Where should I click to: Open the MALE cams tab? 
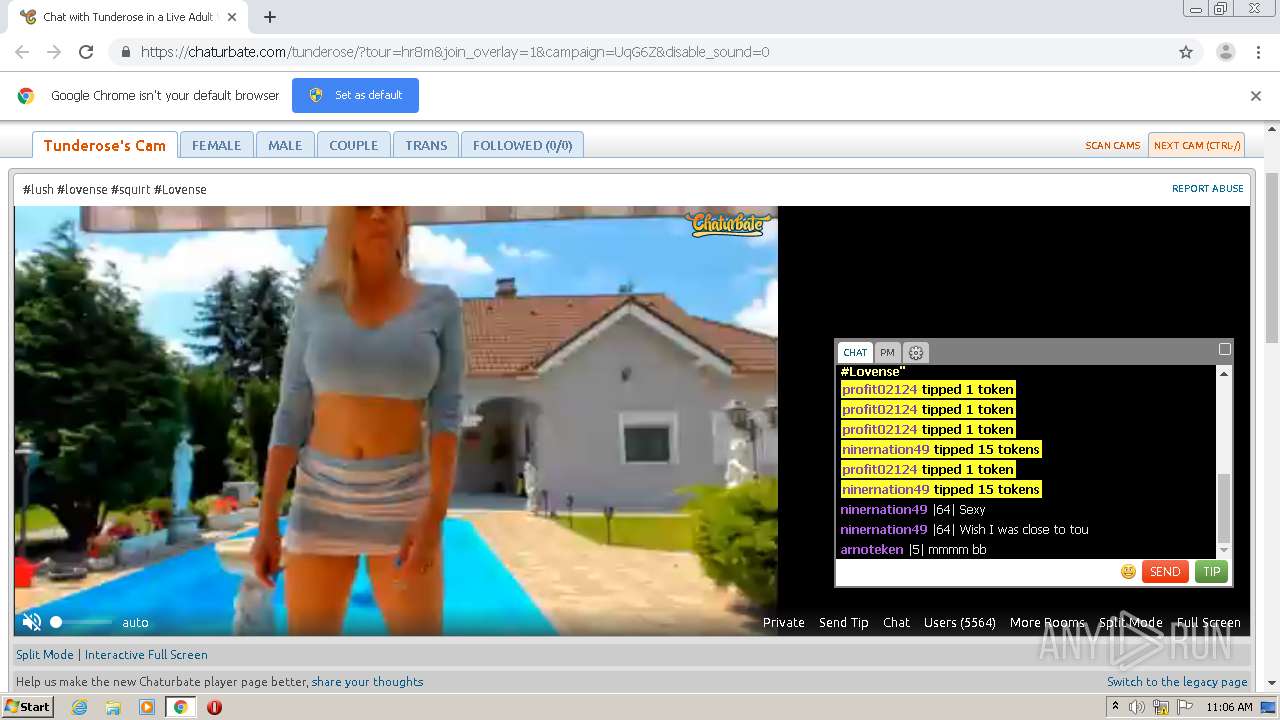tap(285, 145)
